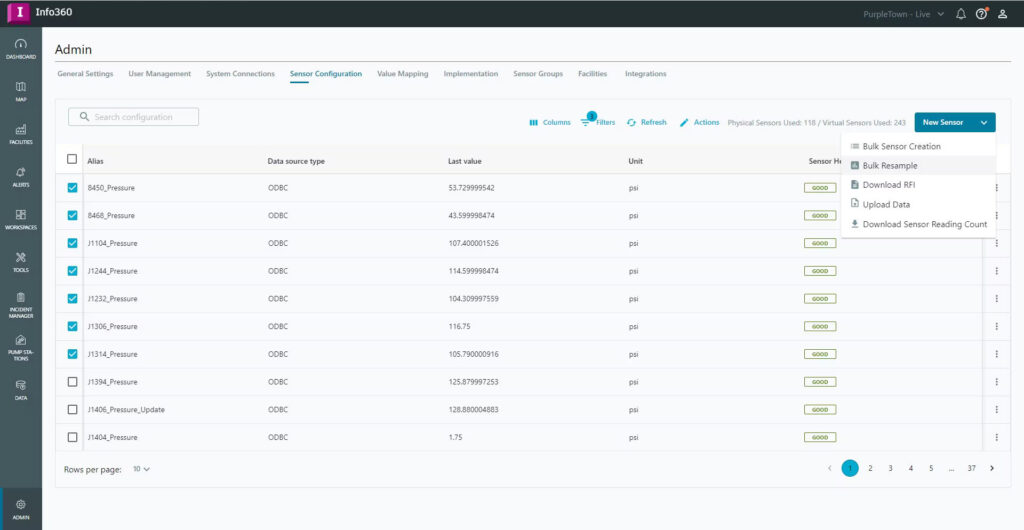This screenshot has height=530, width=1024.
Task: Select Download RFI menu item
Action: pyautogui.click(x=918, y=185)
